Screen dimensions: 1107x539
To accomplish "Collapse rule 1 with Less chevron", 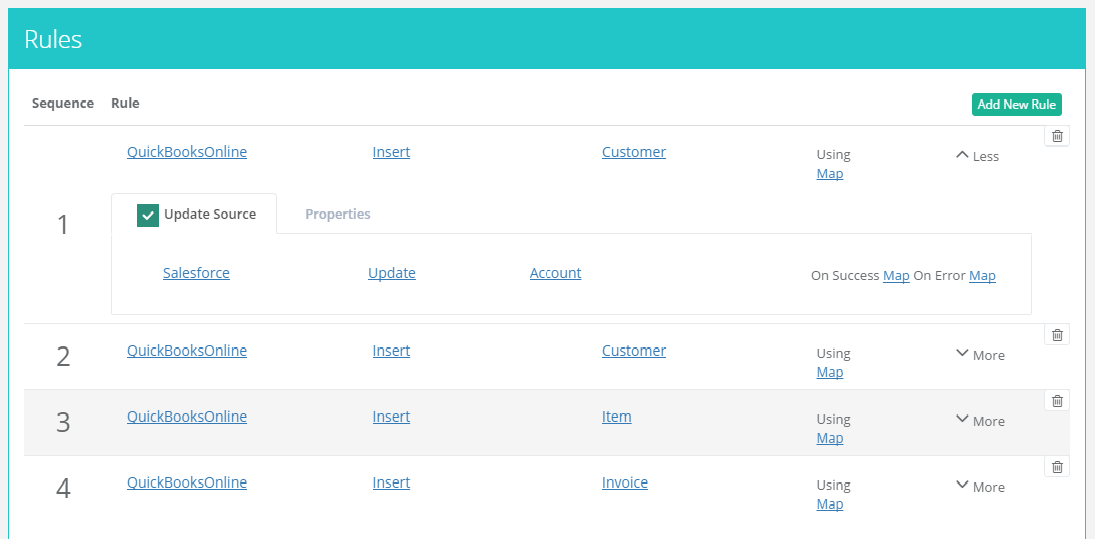I will point(977,156).
